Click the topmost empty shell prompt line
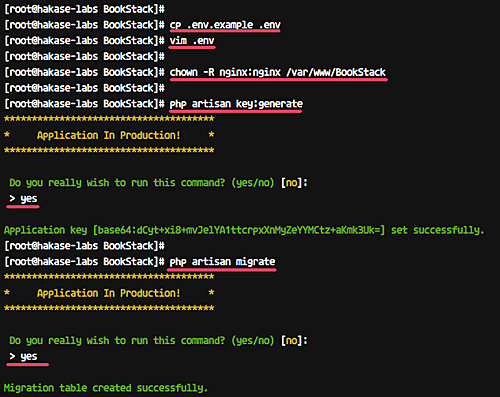This screenshot has width=500, height=397. coord(84,9)
